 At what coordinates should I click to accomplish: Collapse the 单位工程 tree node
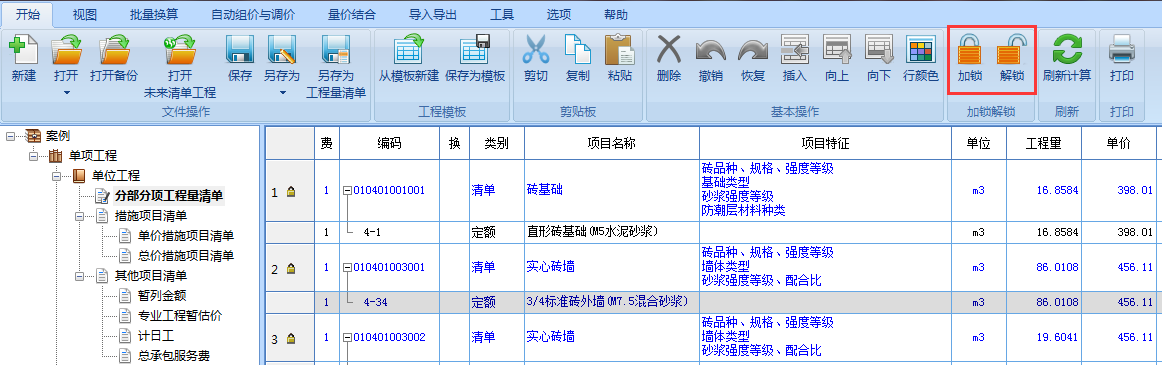click(x=56, y=176)
